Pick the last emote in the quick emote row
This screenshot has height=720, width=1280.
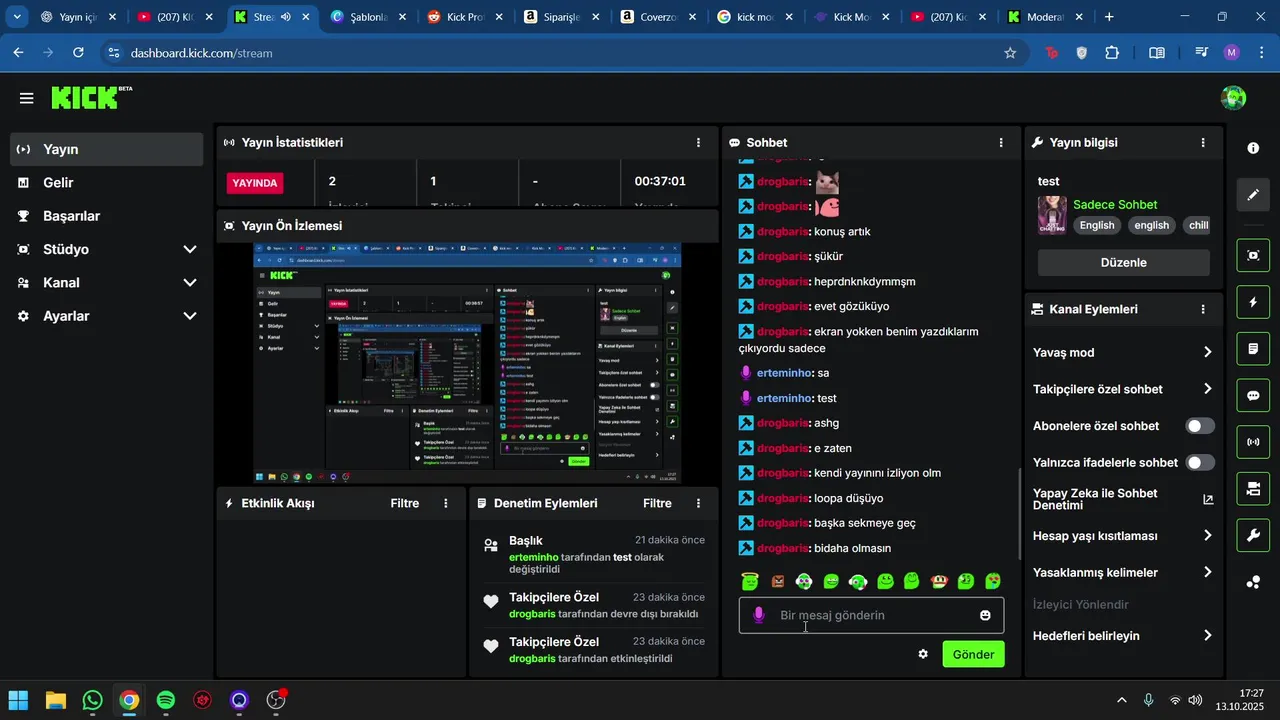(x=993, y=581)
